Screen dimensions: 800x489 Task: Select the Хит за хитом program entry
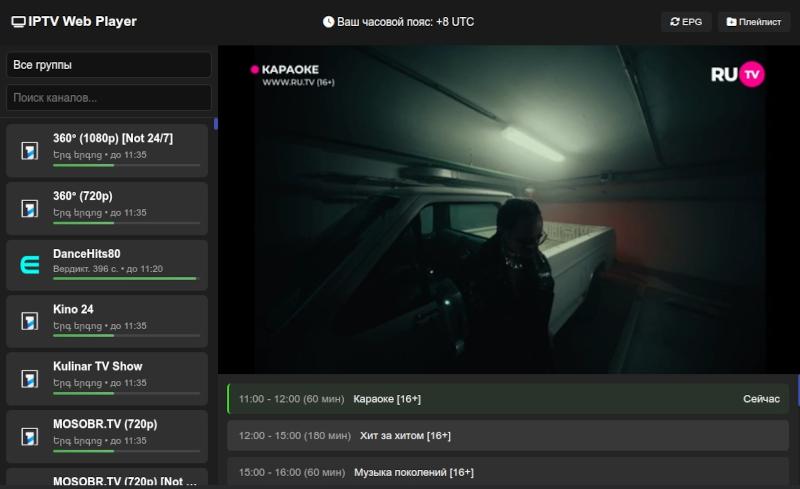tap(508, 435)
